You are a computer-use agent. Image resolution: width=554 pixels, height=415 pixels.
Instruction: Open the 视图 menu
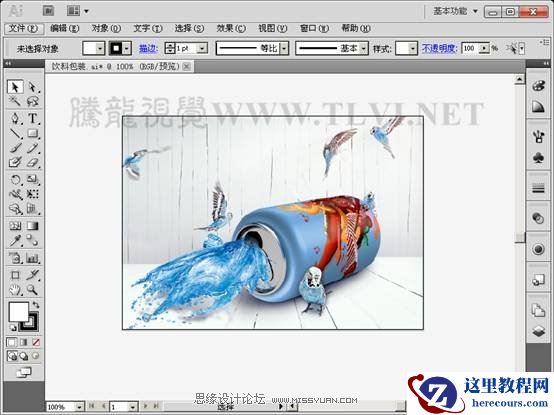272,28
